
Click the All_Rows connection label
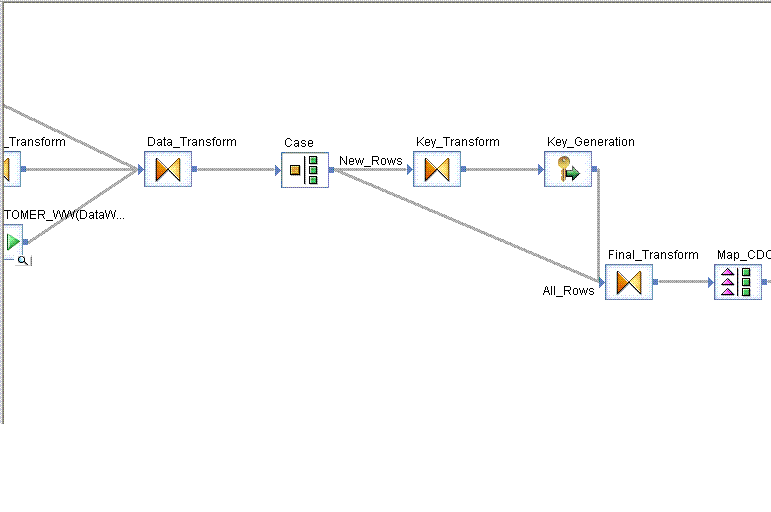coord(568,291)
